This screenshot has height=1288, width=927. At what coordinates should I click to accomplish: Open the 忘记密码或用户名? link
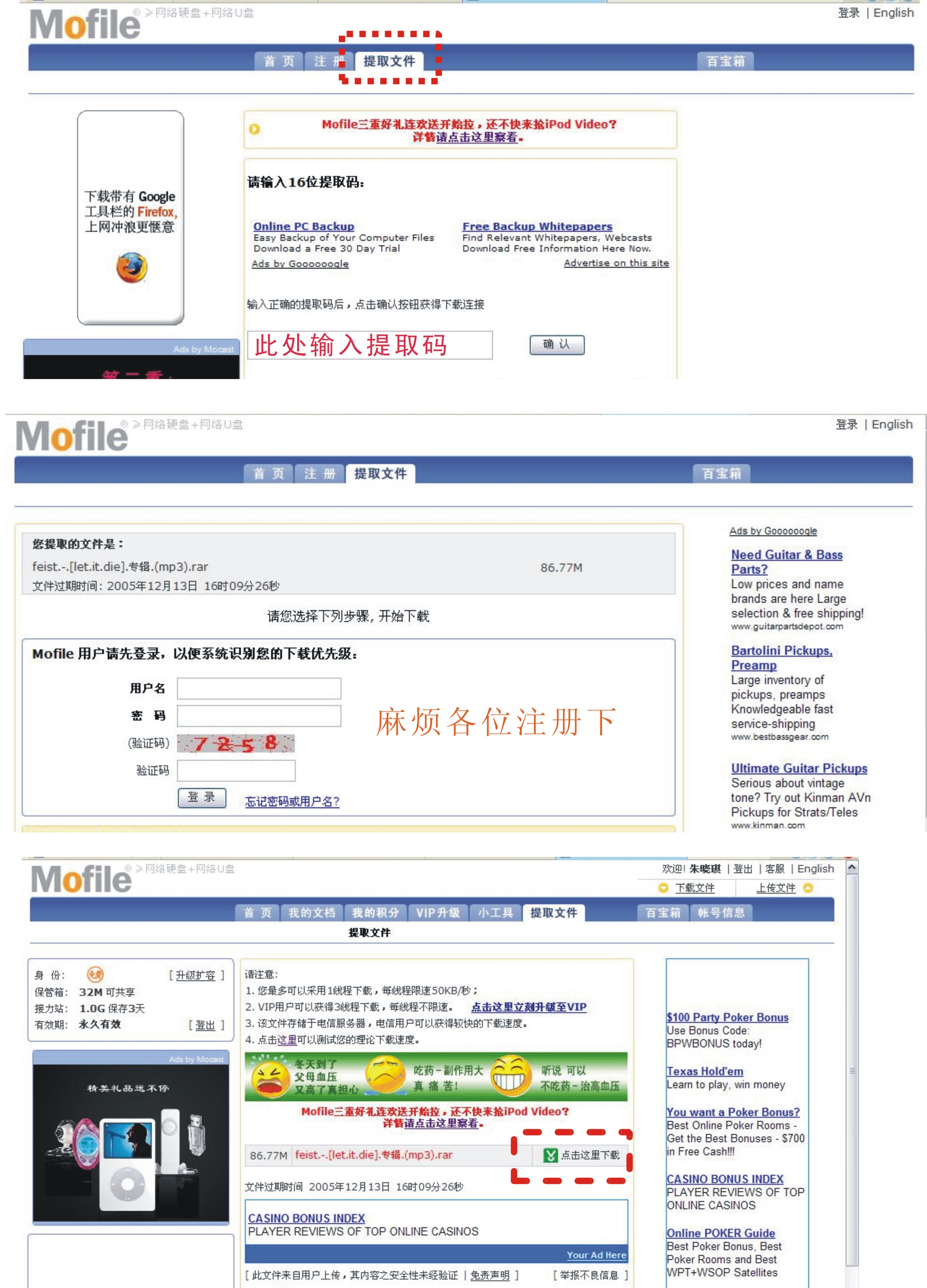tap(292, 801)
